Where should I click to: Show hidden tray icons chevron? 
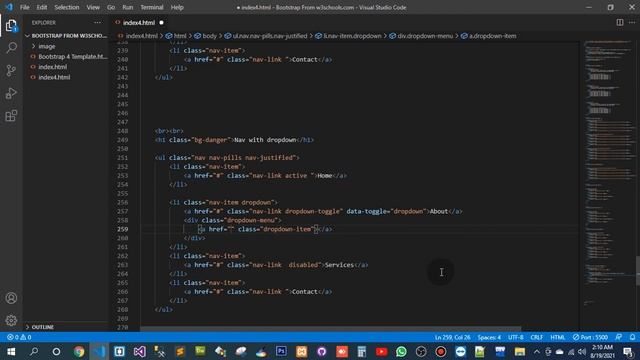point(537,351)
